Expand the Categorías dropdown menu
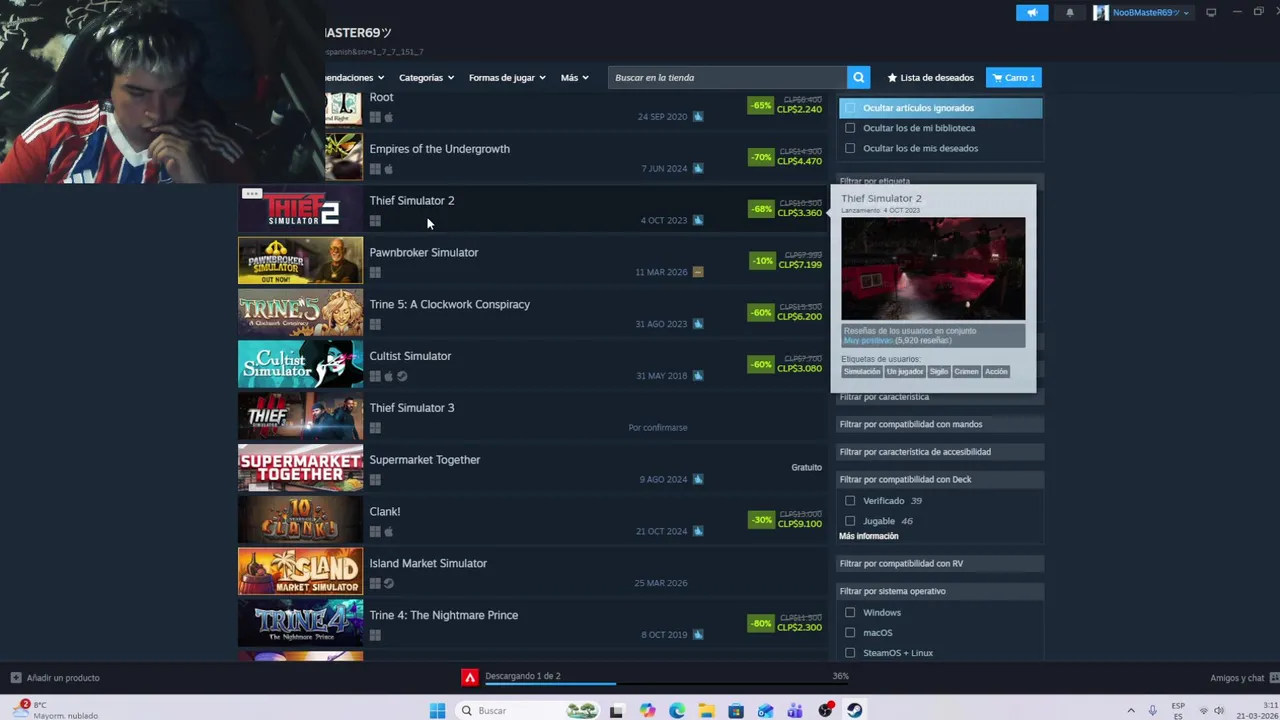Screen dimensions: 1280x720 pyautogui.click(x=426, y=77)
